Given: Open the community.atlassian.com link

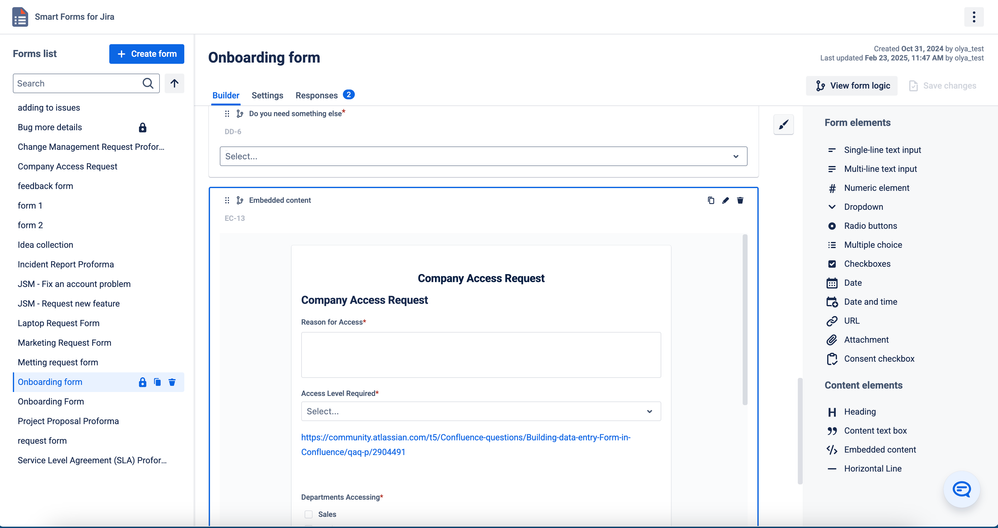Looking at the screenshot, I should click(465, 445).
